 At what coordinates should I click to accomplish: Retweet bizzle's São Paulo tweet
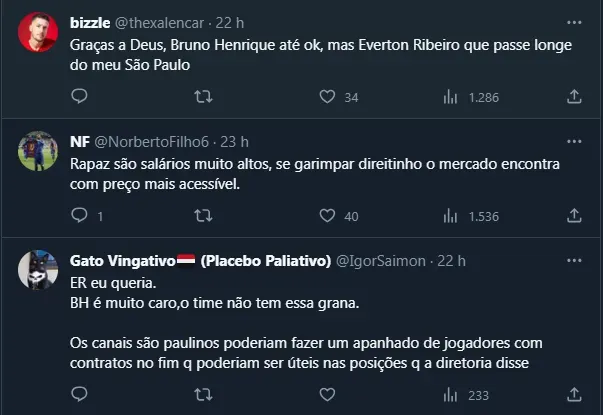click(203, 97)
